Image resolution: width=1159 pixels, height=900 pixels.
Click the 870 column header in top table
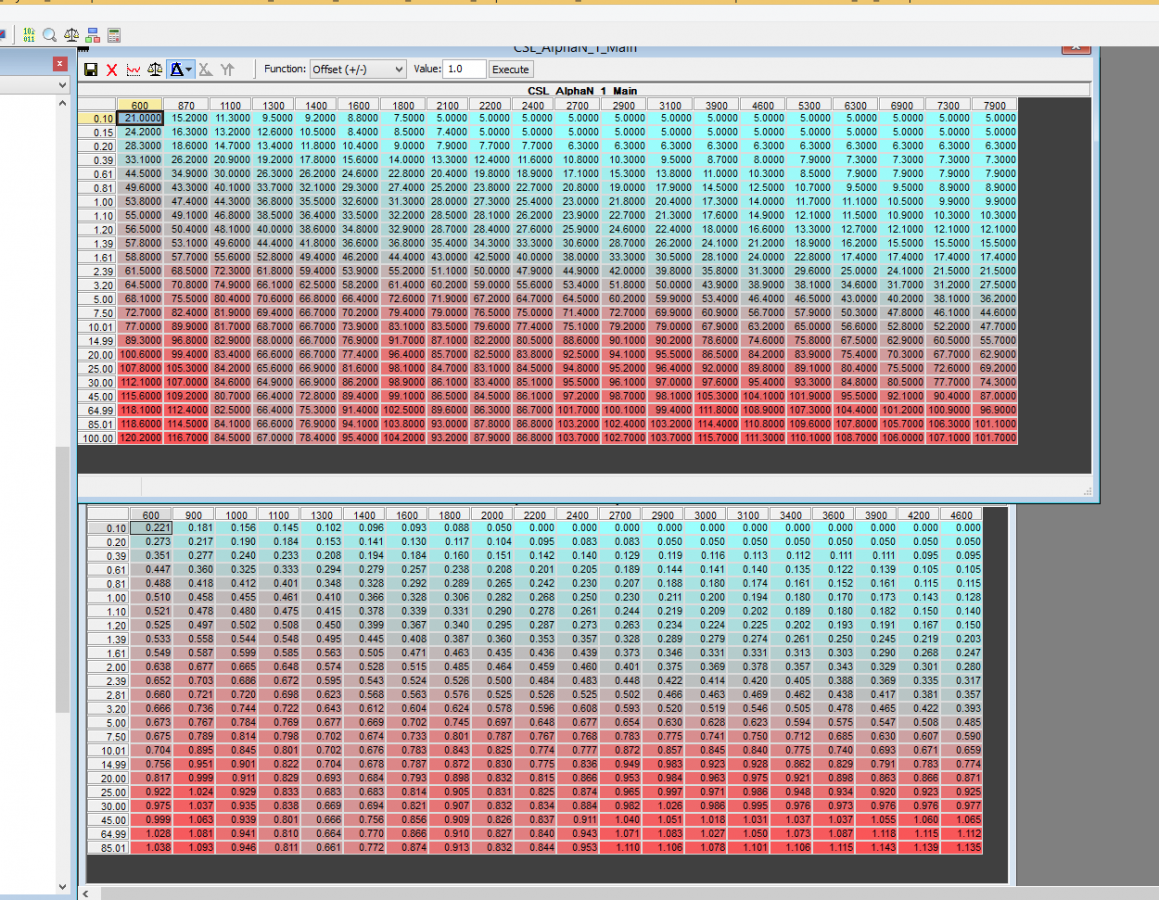(x=186, y=105)
